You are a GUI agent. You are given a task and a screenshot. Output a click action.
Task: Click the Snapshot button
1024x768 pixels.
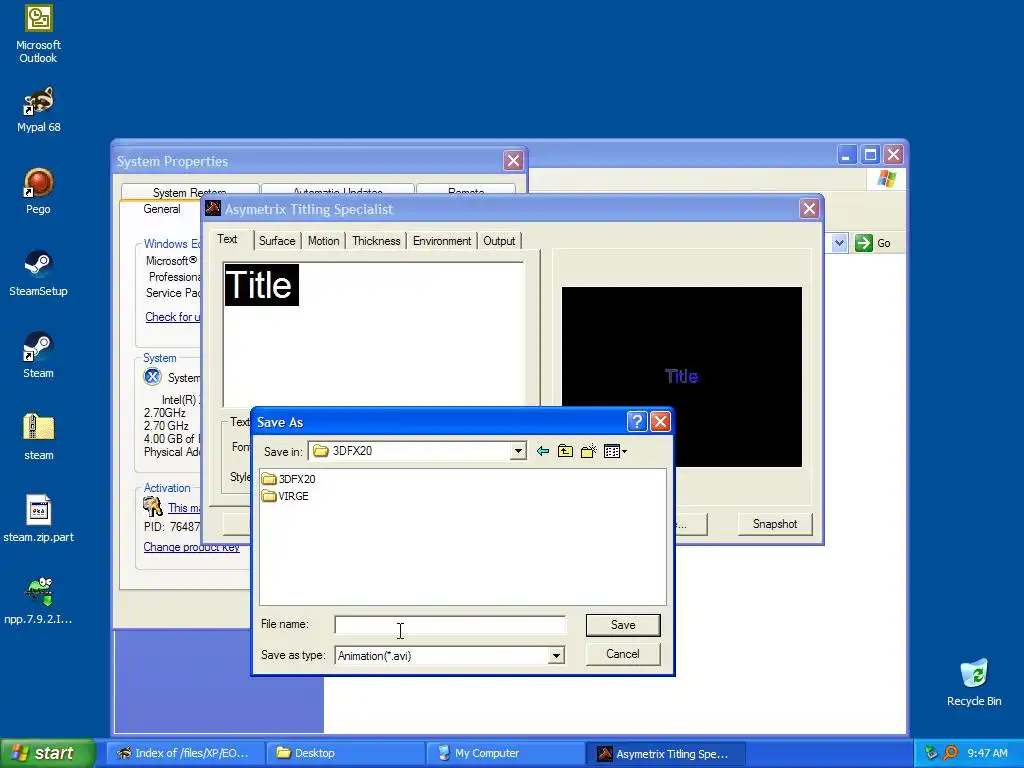(775, 524)
